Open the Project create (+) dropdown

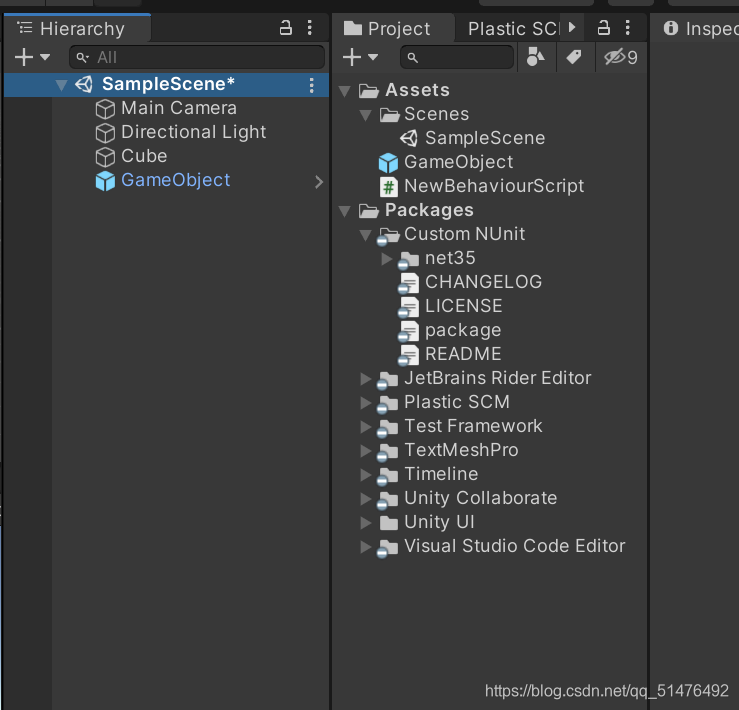tap(361, 57)
